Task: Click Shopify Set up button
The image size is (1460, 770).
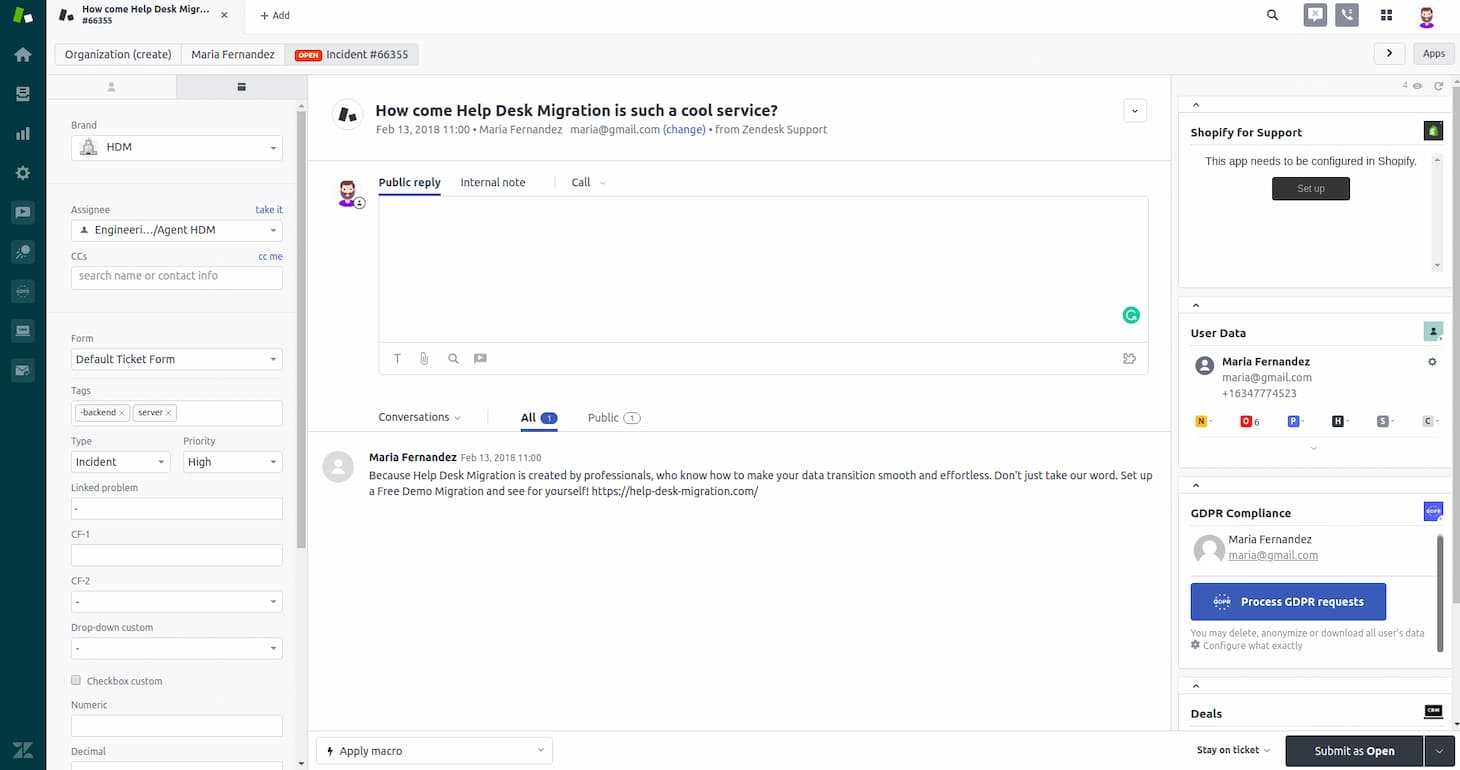Action: (1310, 188)
